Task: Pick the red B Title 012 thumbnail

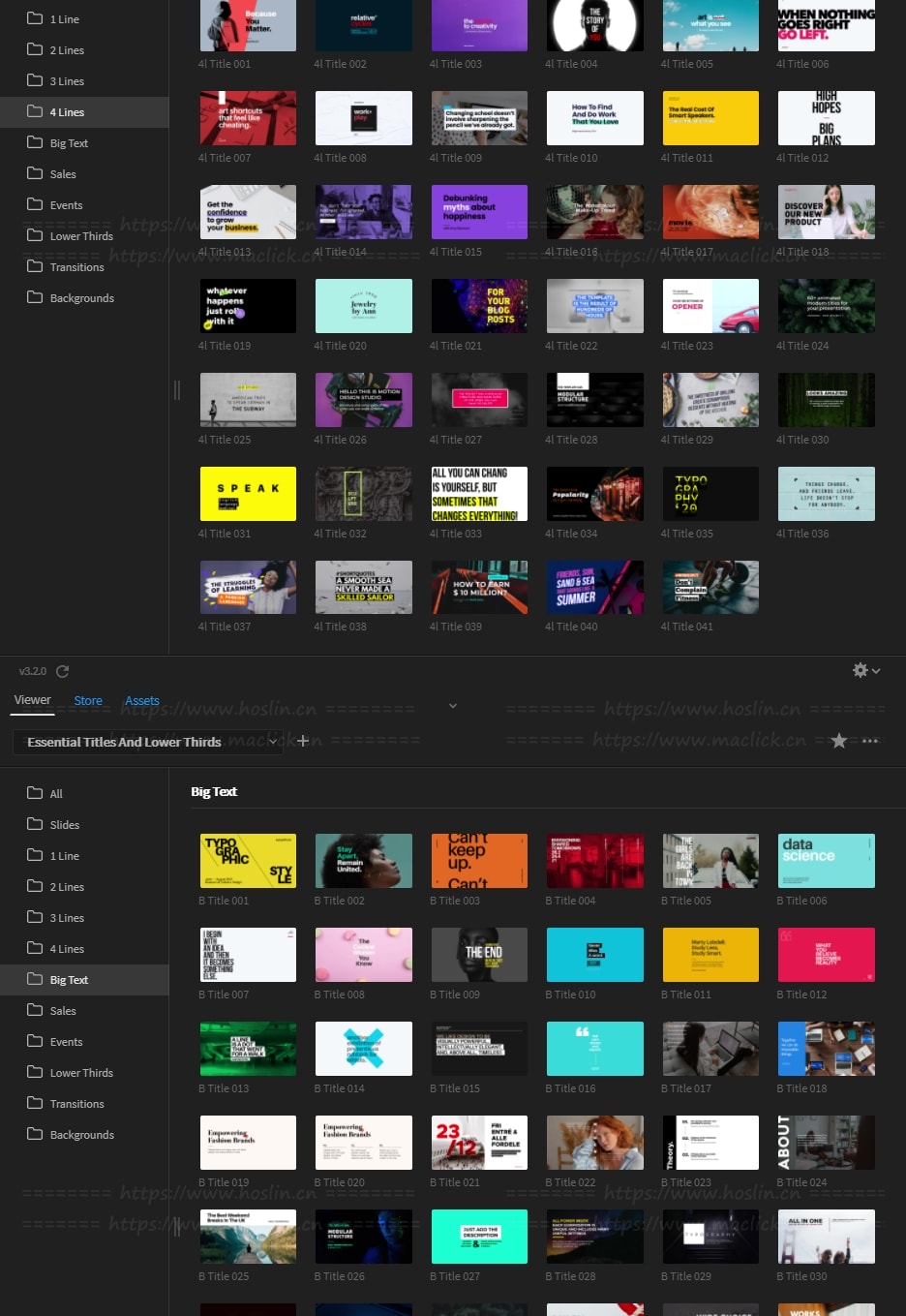Action: coord(827,955)
